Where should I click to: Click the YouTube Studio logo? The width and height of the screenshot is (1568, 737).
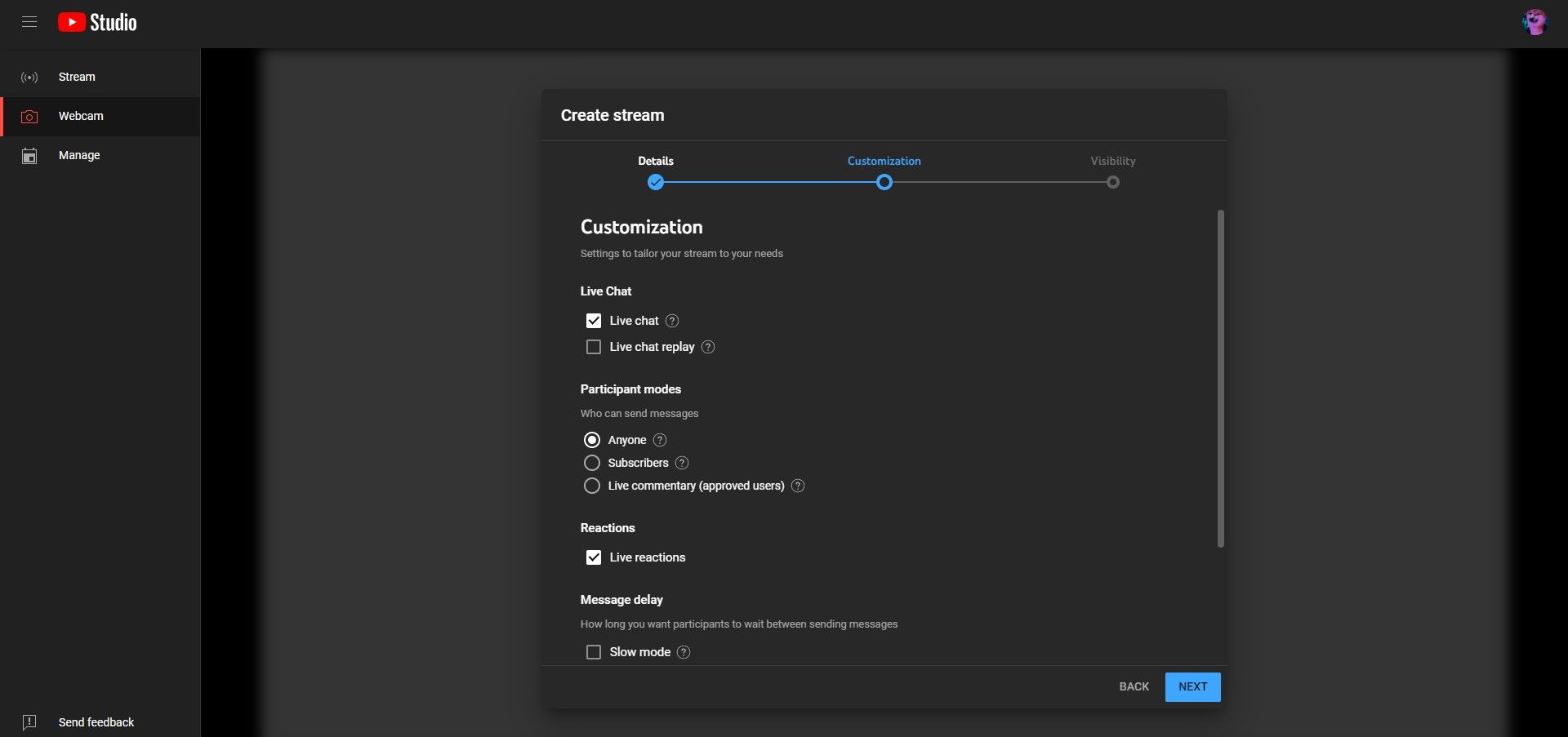pos(97,22)
